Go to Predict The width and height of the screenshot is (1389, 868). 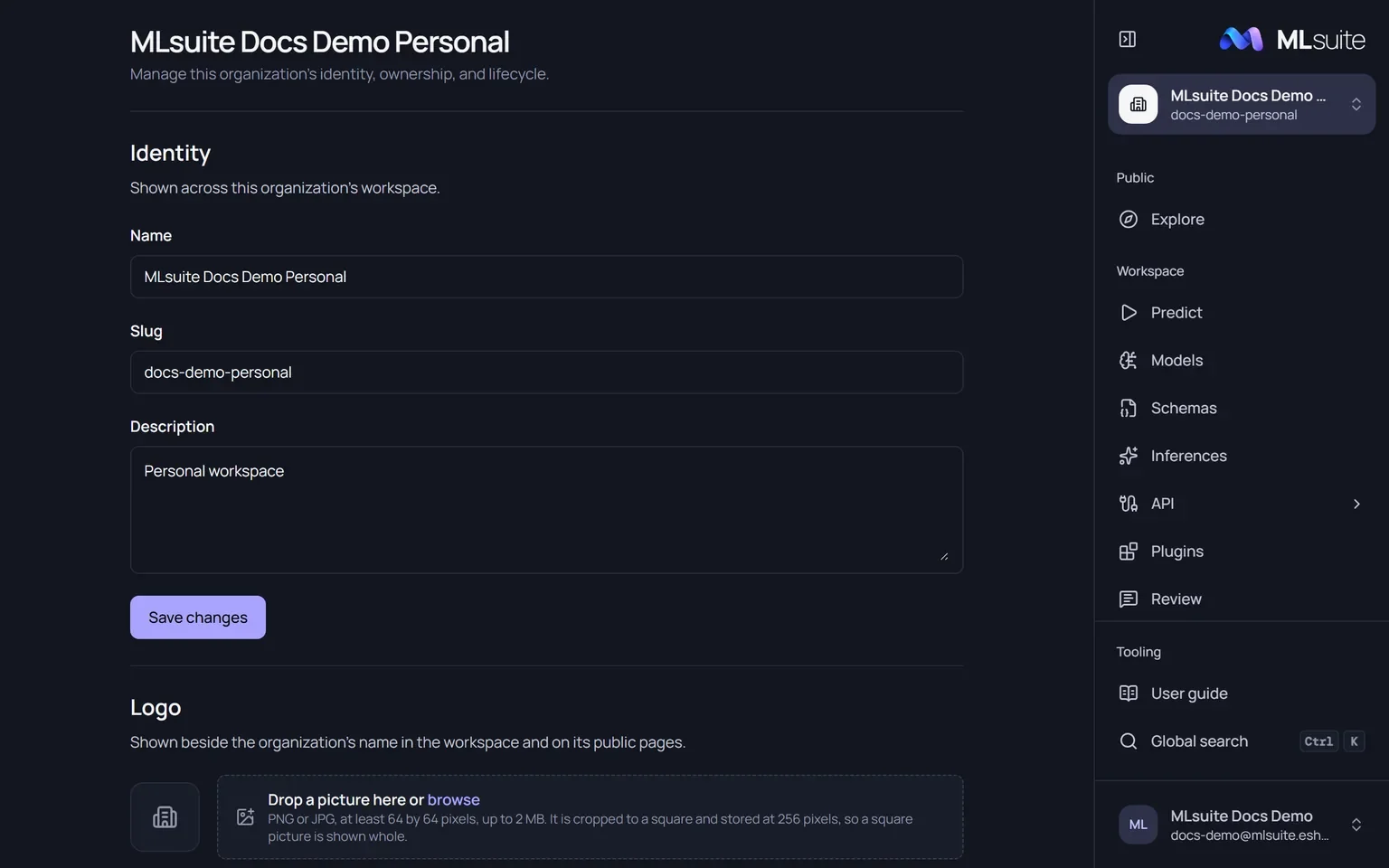1242,312
